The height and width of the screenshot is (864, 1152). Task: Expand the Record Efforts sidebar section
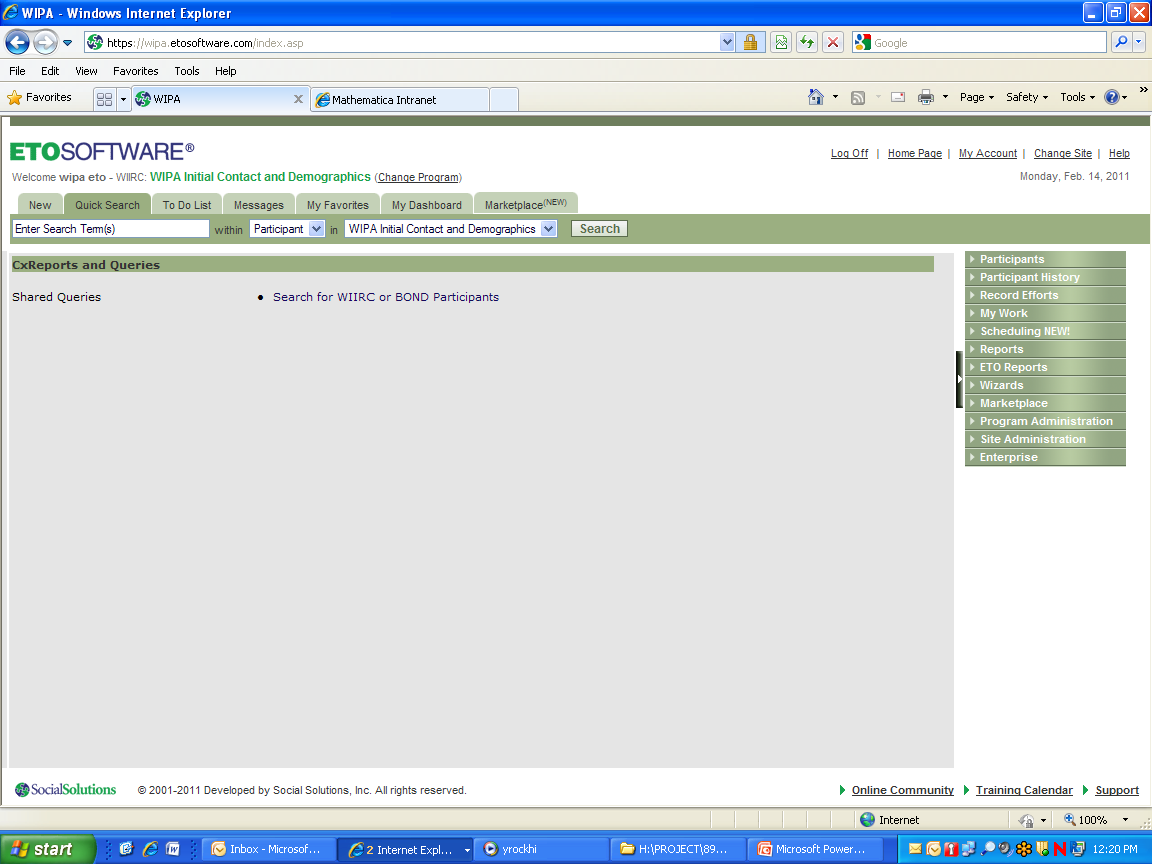[x=1045, y=295]
